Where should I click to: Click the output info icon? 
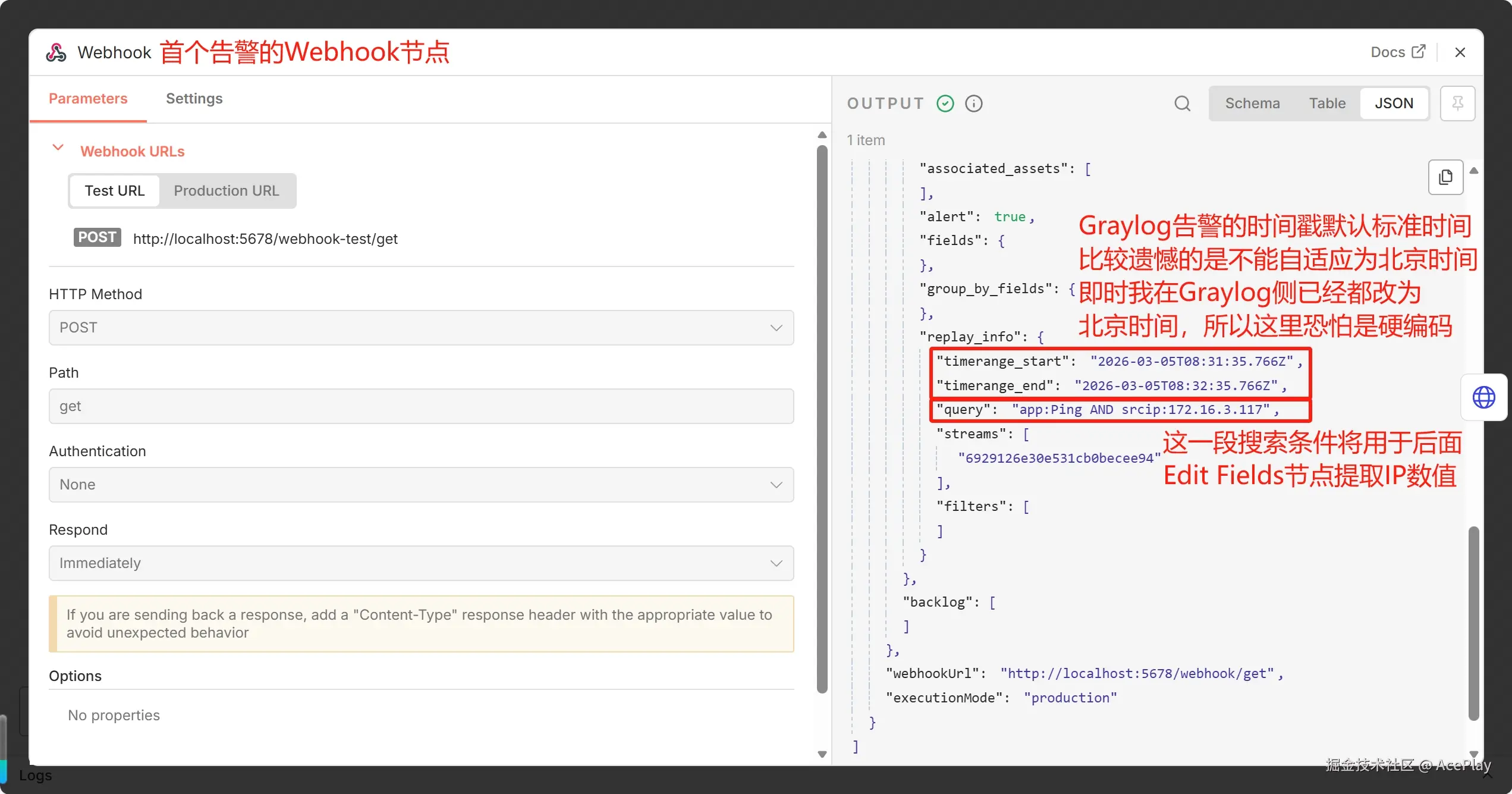973,103
